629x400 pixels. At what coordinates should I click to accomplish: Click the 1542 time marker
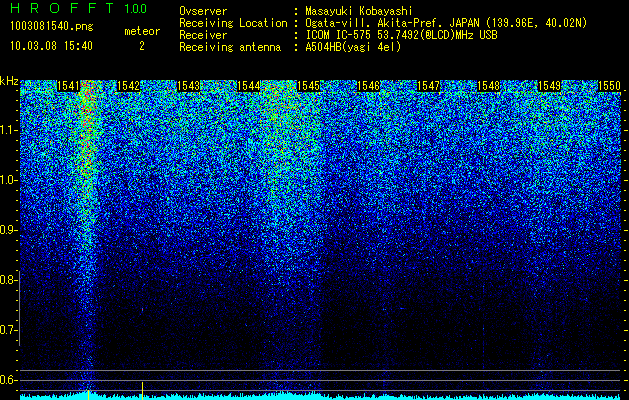tap(128, 85)
